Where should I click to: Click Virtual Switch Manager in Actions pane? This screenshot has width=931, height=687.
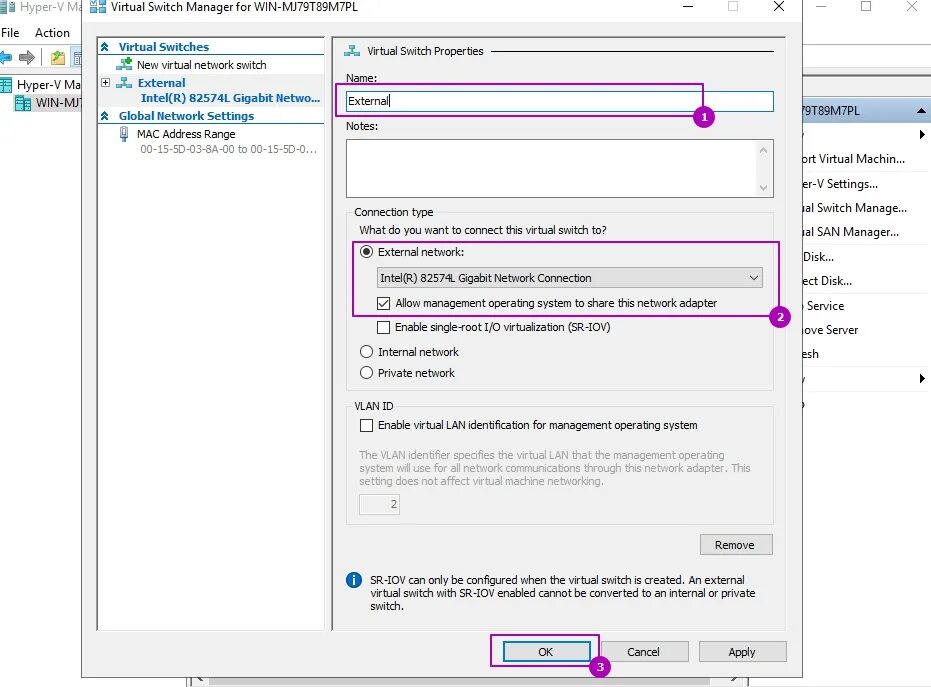point(855,208)
